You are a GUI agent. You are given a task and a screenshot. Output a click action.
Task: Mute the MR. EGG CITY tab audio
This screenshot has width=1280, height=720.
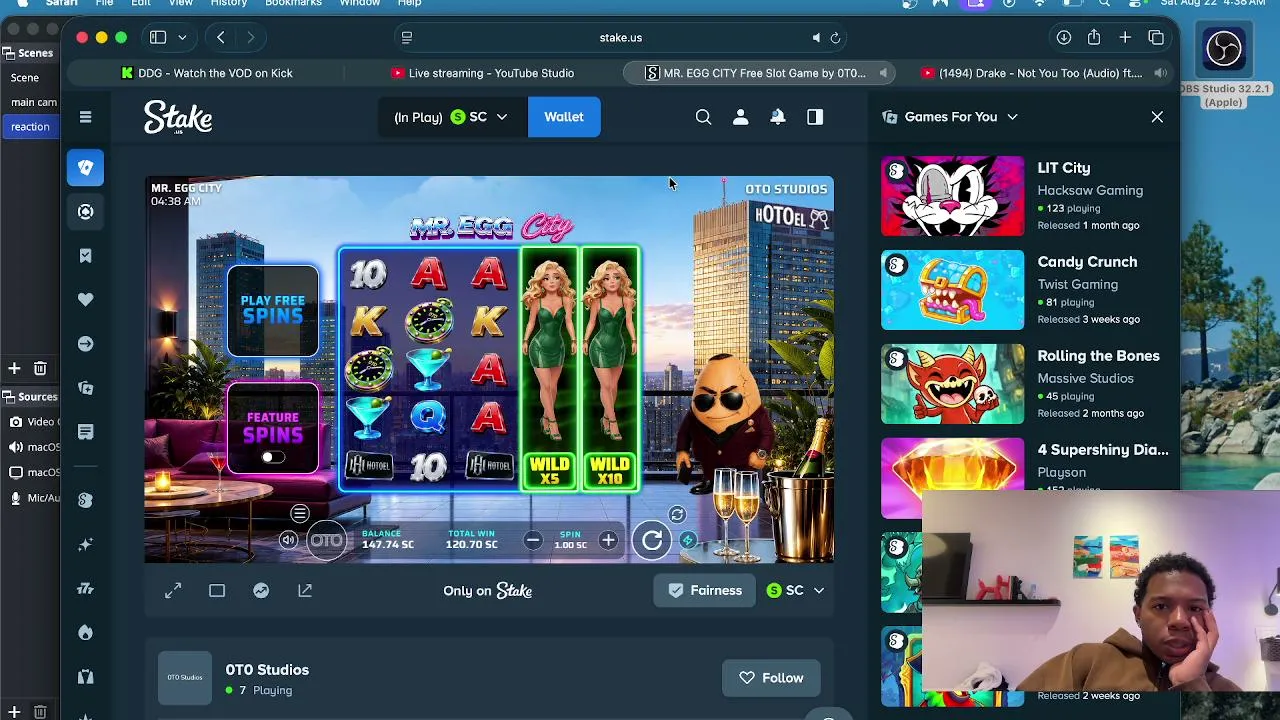pos(883,73)
